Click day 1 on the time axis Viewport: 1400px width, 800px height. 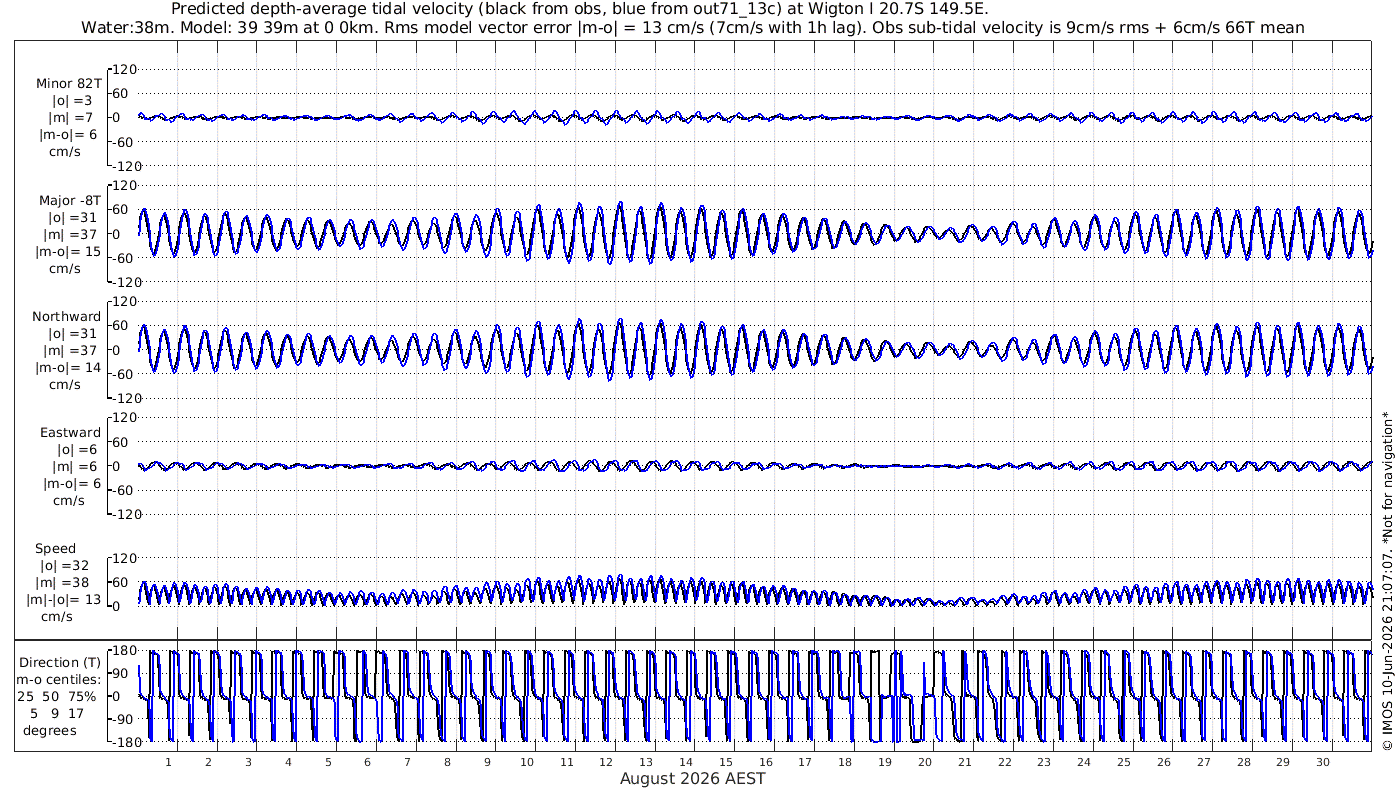pos(169,761)
